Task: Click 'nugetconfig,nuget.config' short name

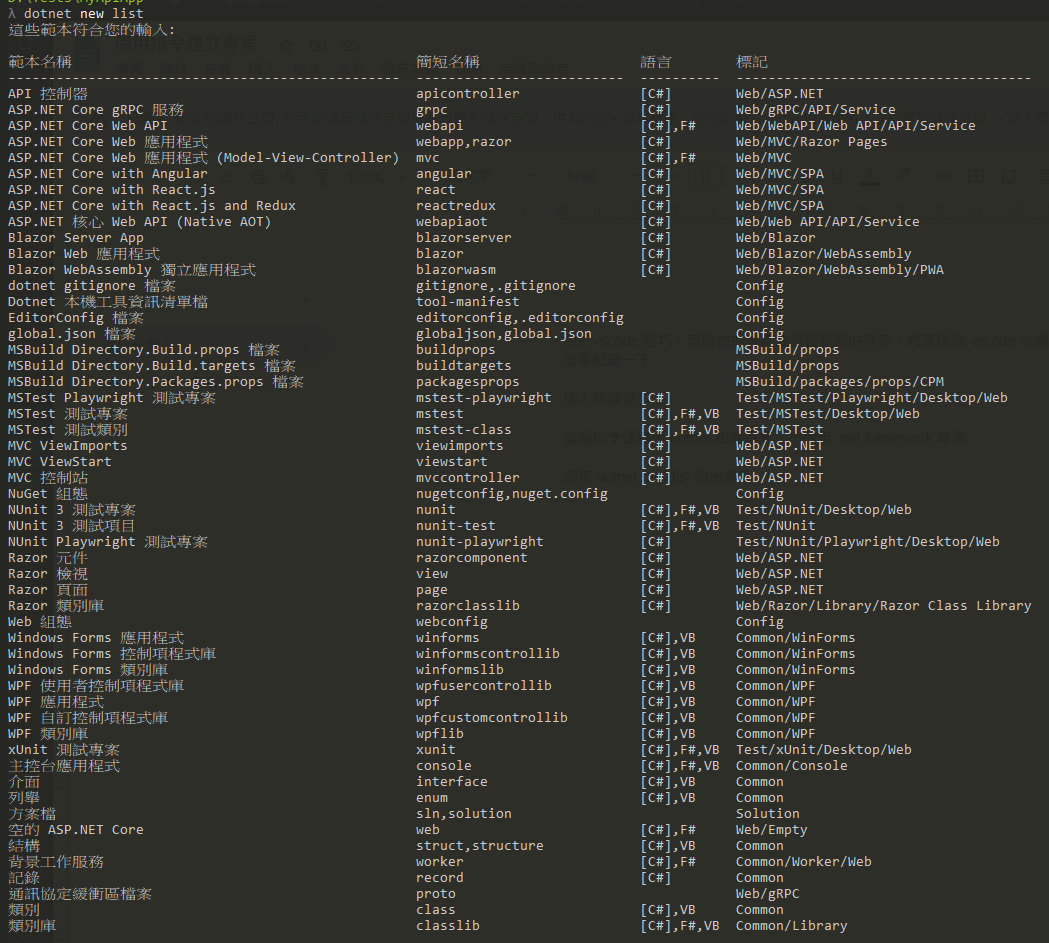Action: (x=512, y=494)
